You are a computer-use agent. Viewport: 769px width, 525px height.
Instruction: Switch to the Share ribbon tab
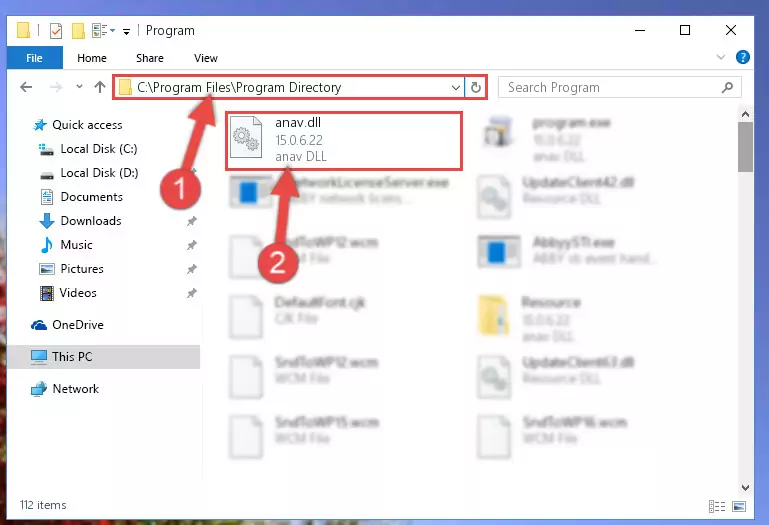[x=150, y=58]
